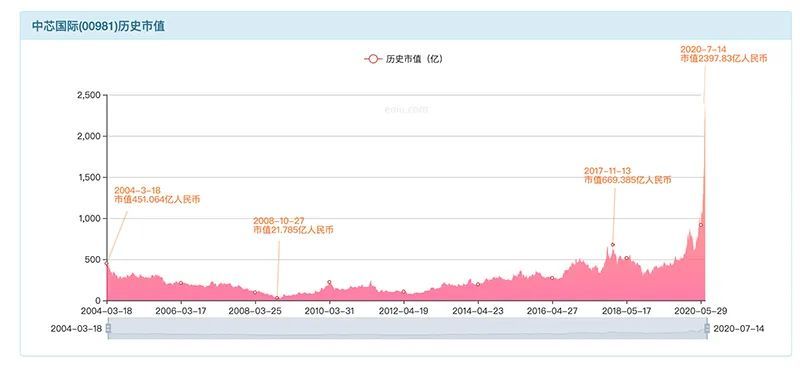Click the chart title 中芯国际(00981)历史市值
Viewport: 800px width, 368px height.
coord(98,27)
